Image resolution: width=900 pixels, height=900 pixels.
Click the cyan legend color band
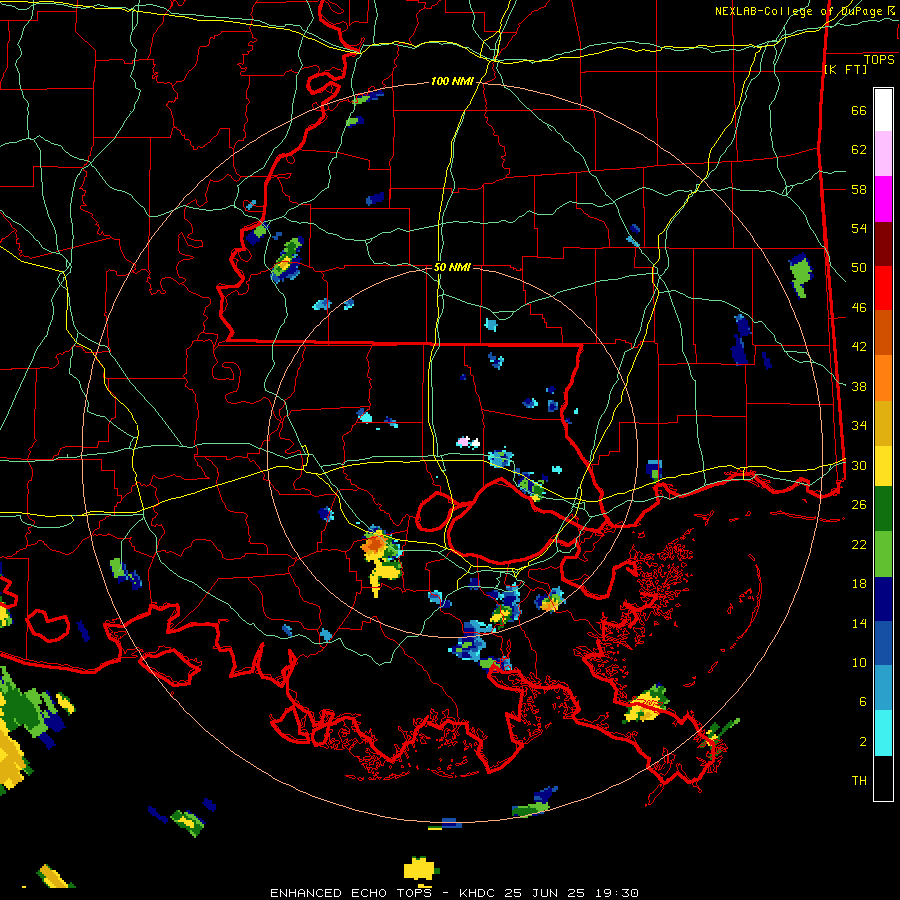coord(883,734)
